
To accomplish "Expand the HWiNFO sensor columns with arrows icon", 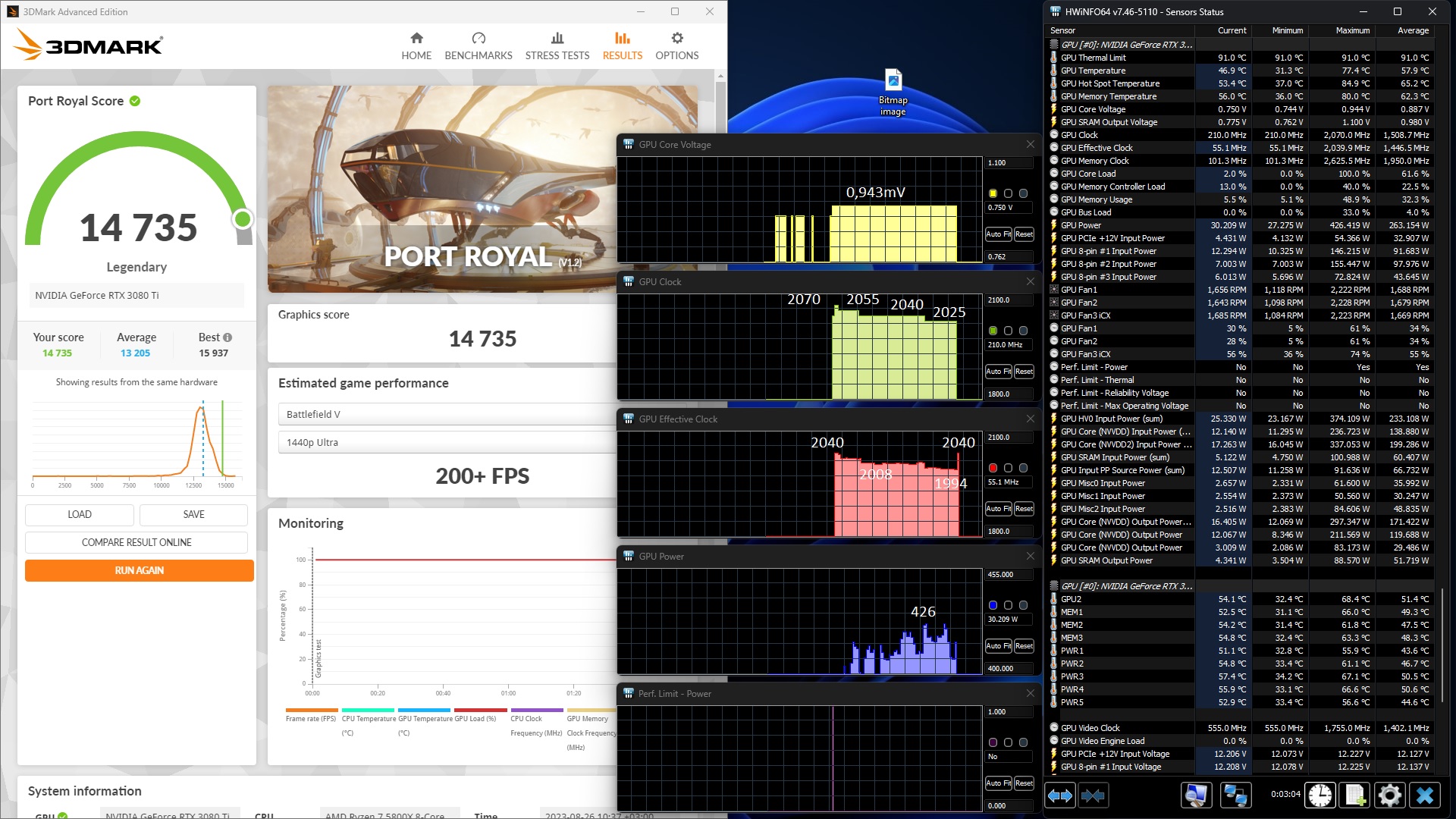I will point(1060,795).
